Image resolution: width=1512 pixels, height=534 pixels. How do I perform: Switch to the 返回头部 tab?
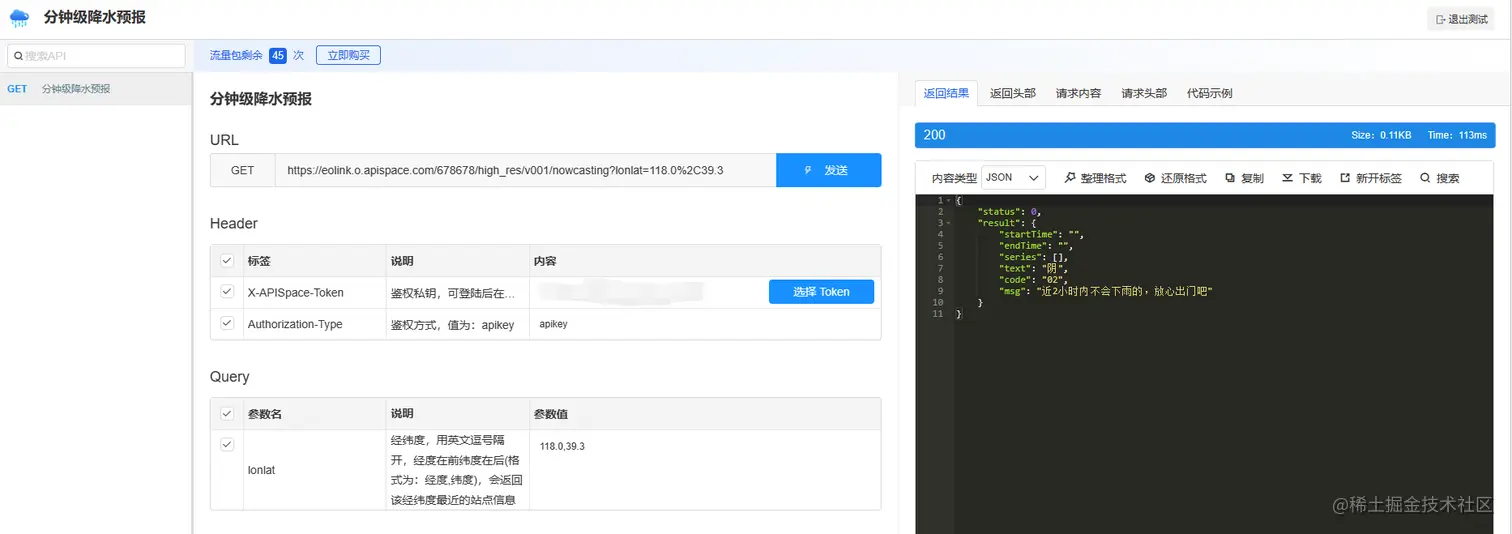coord(1012,93)
